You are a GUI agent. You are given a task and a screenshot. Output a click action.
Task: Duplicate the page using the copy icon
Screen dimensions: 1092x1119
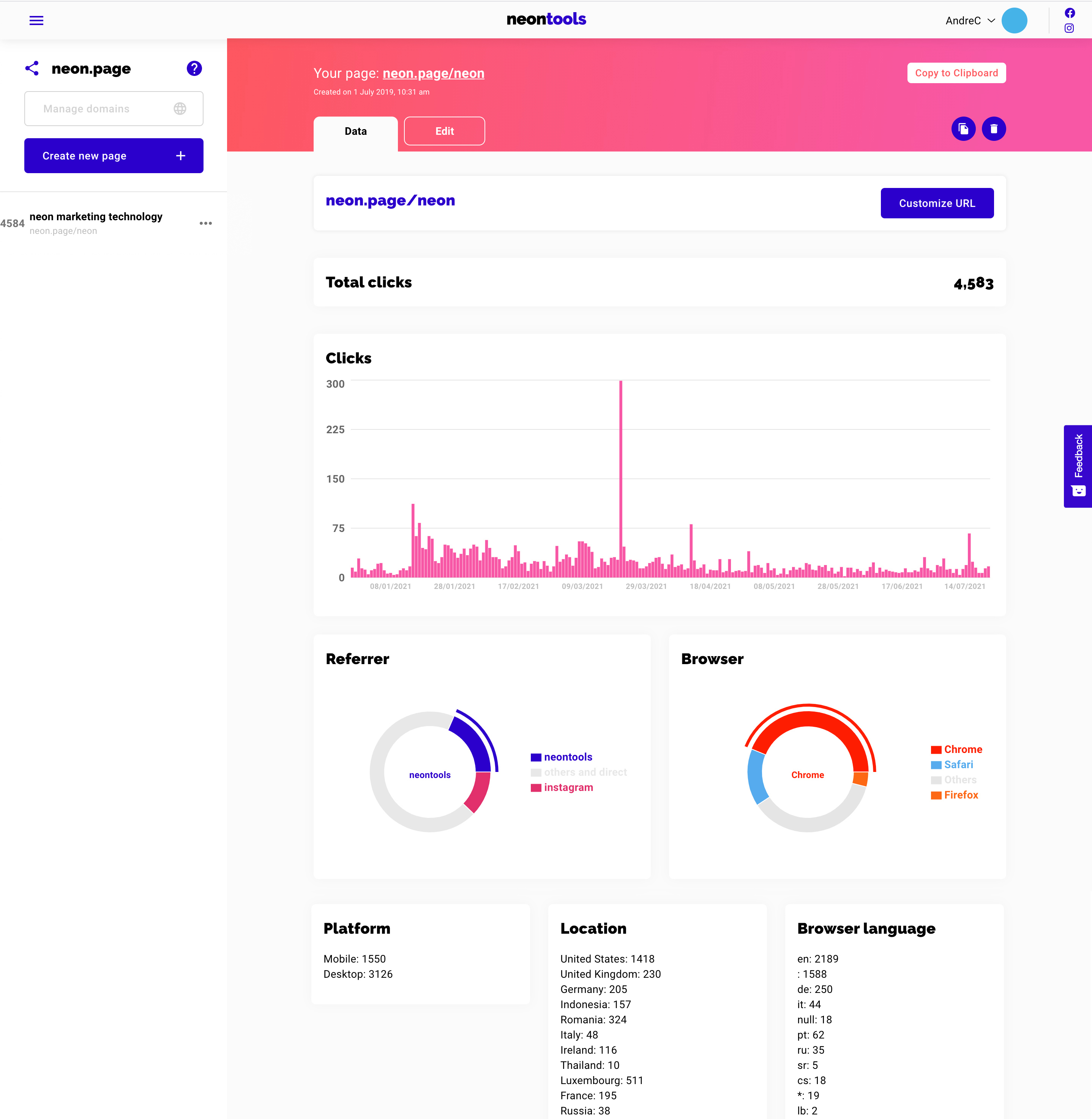click(964, 128)
